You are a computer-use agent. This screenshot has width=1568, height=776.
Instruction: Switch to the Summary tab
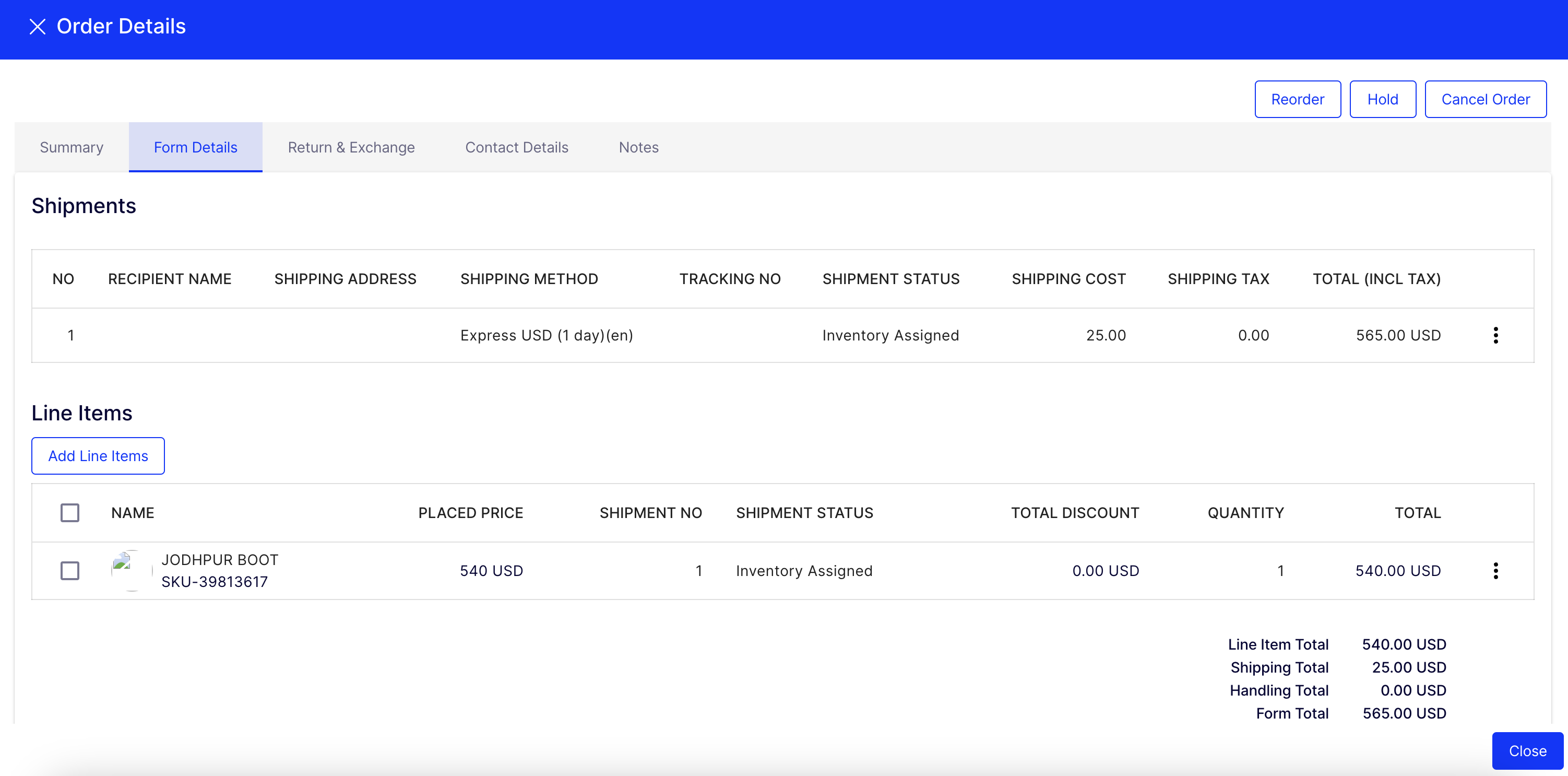(x=71, y=147)
